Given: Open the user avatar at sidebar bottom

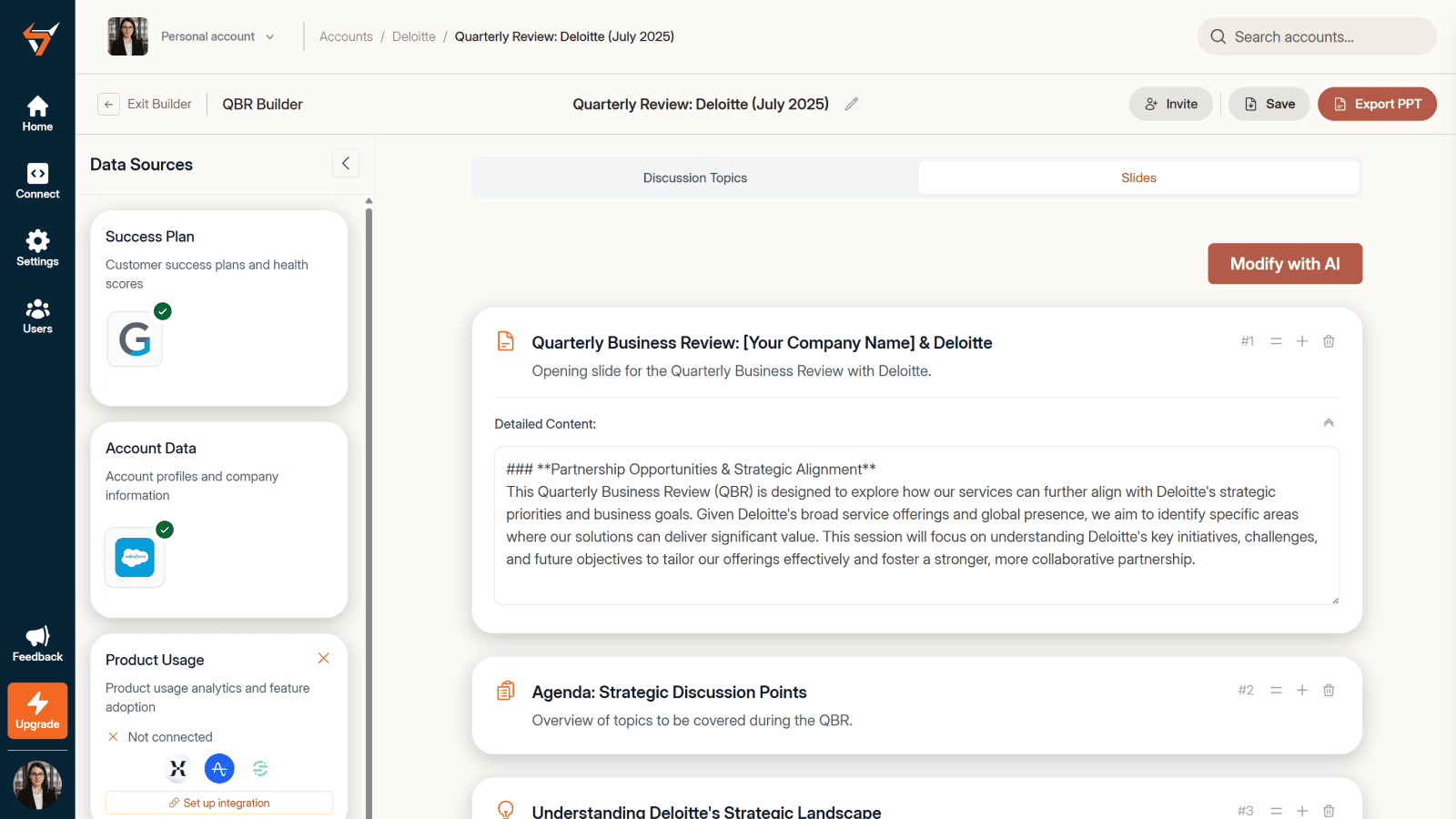Looking at the screenshot, I should coord(37,784).
